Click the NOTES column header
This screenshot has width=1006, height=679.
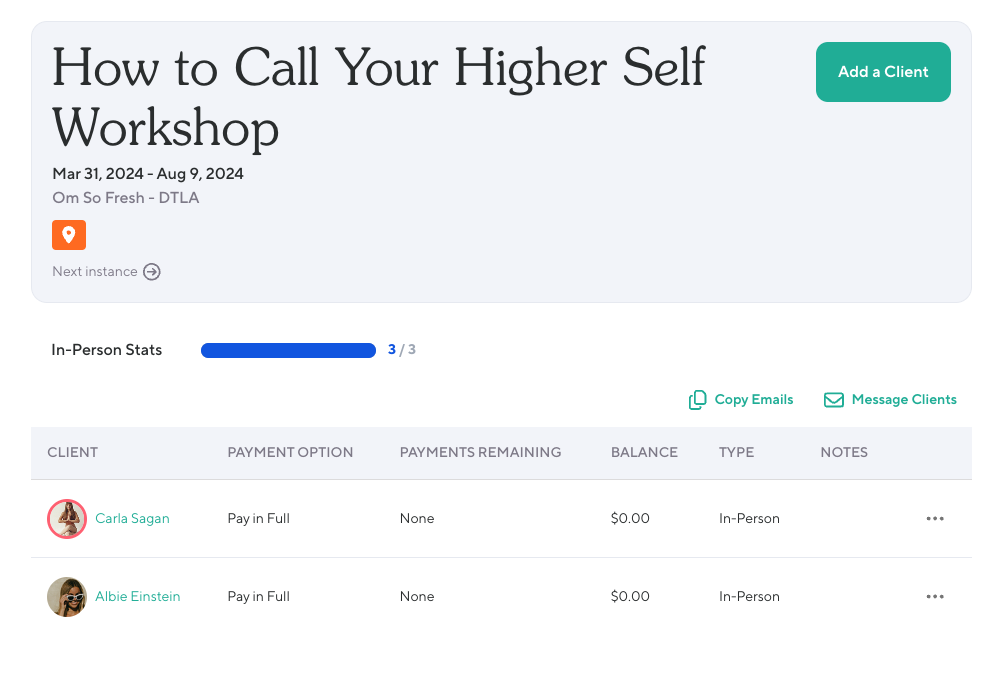click(x=844, y=452)
